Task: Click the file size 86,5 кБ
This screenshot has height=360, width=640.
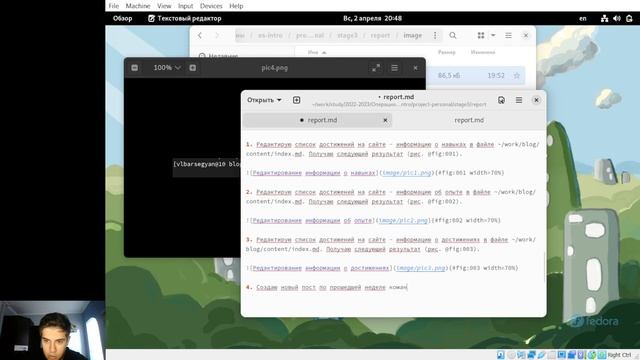Action: [448, 76]
